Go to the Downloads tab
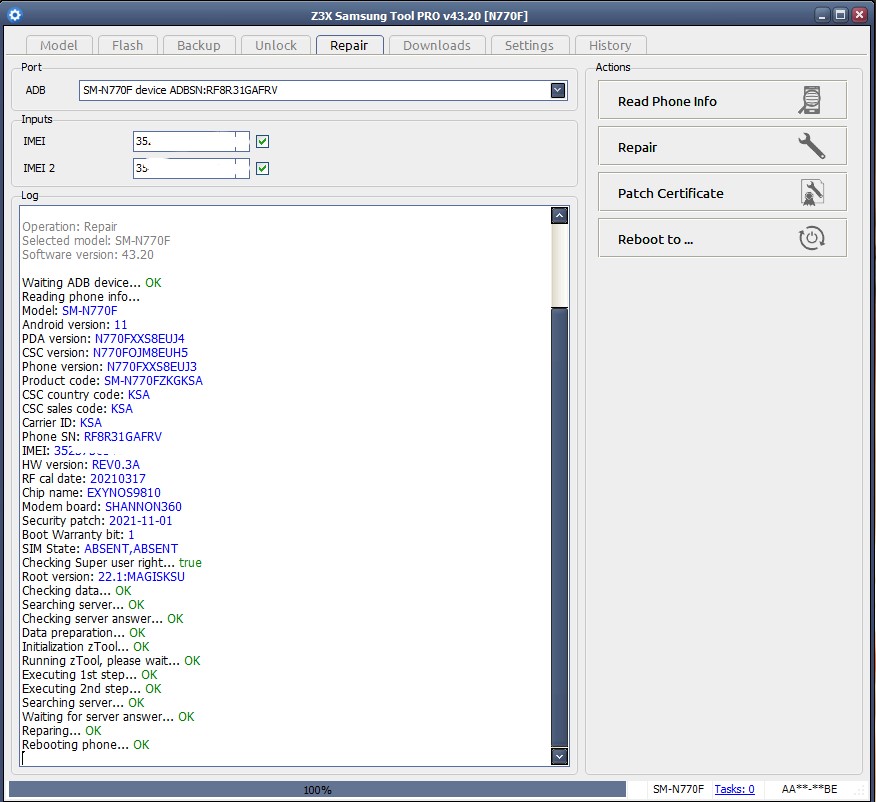 point(437,45)
